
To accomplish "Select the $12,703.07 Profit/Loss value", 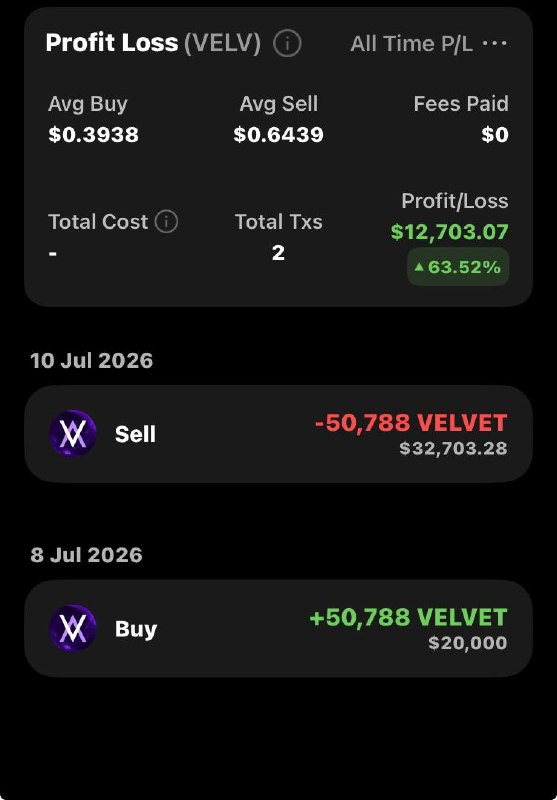I will [449, 232].
